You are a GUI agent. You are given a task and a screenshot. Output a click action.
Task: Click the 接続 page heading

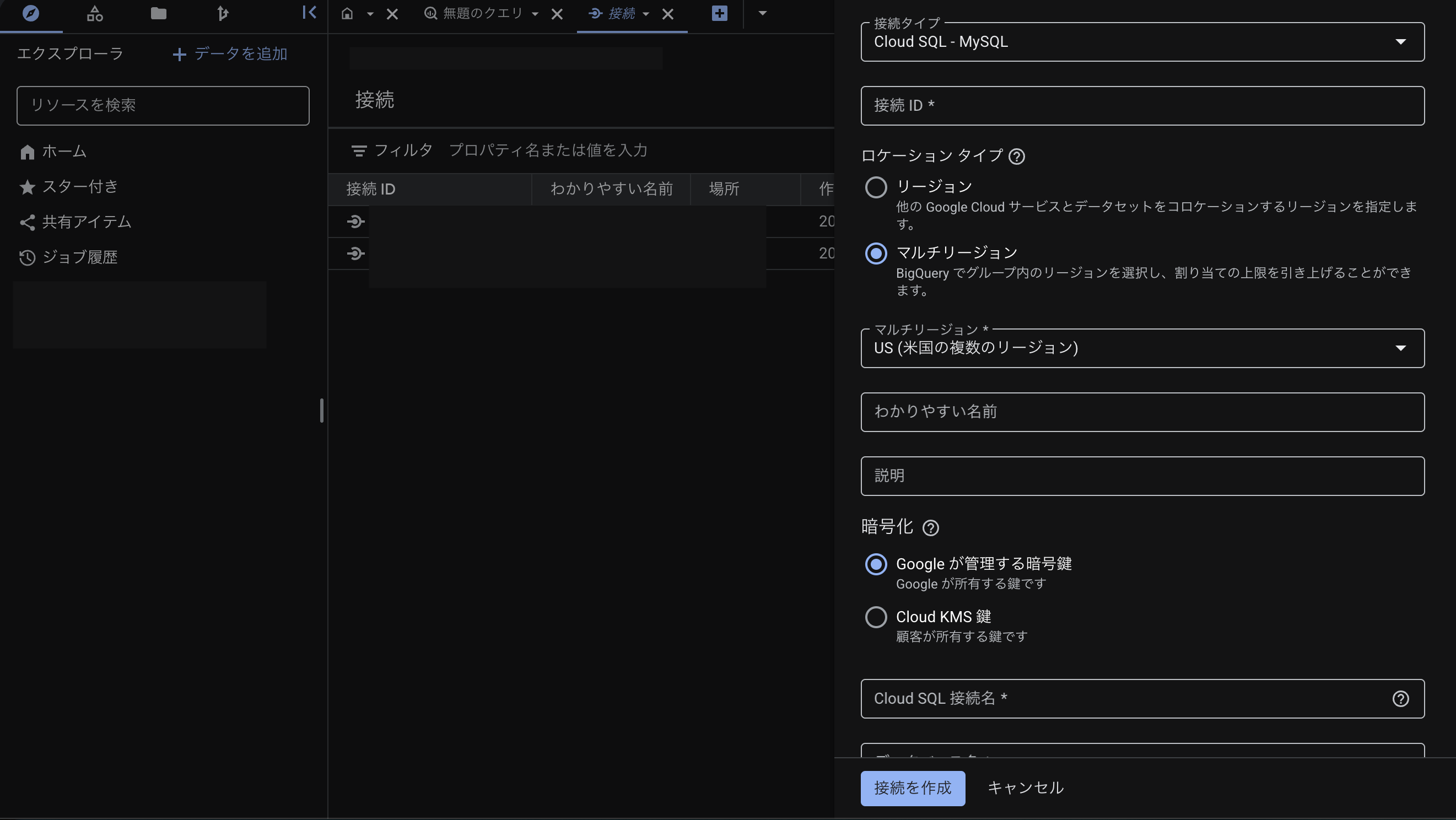click(374, 100)
